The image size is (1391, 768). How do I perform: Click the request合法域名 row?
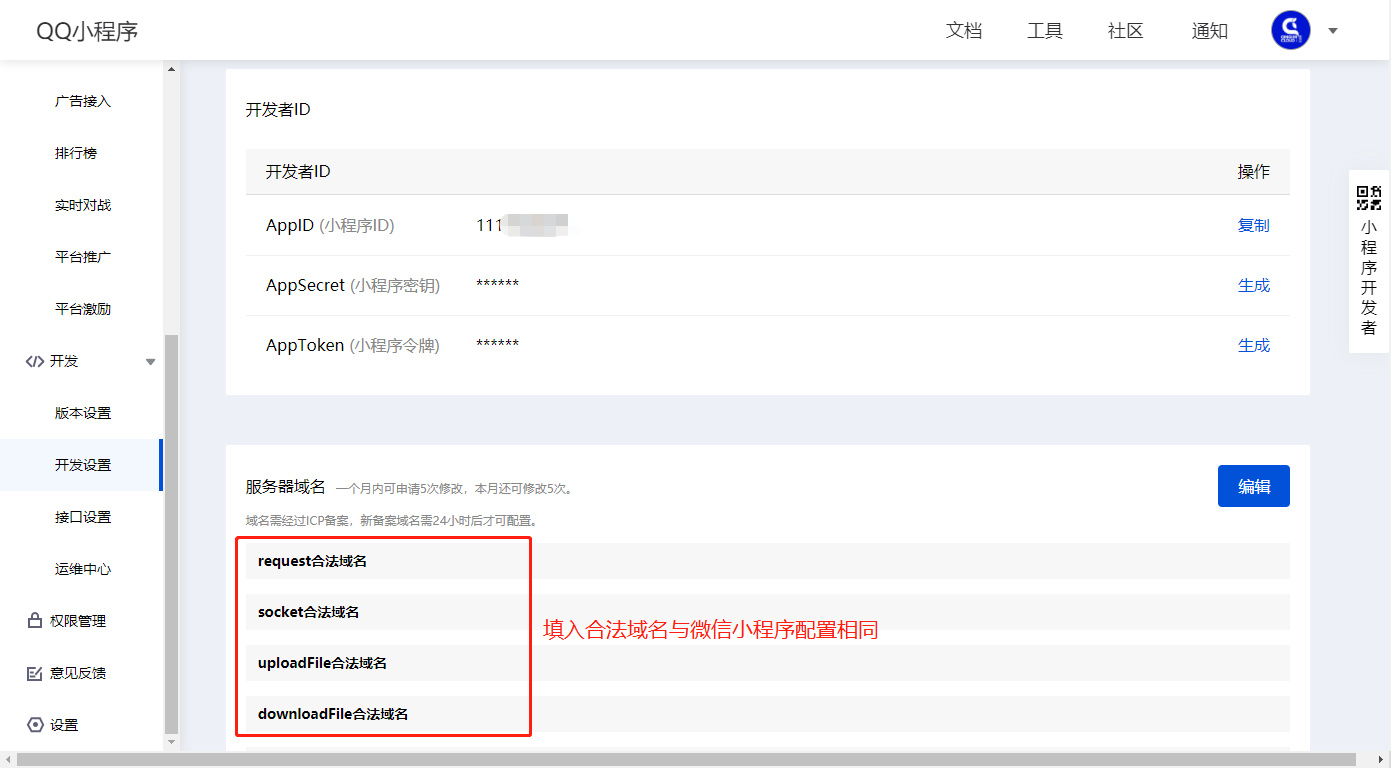768,561
